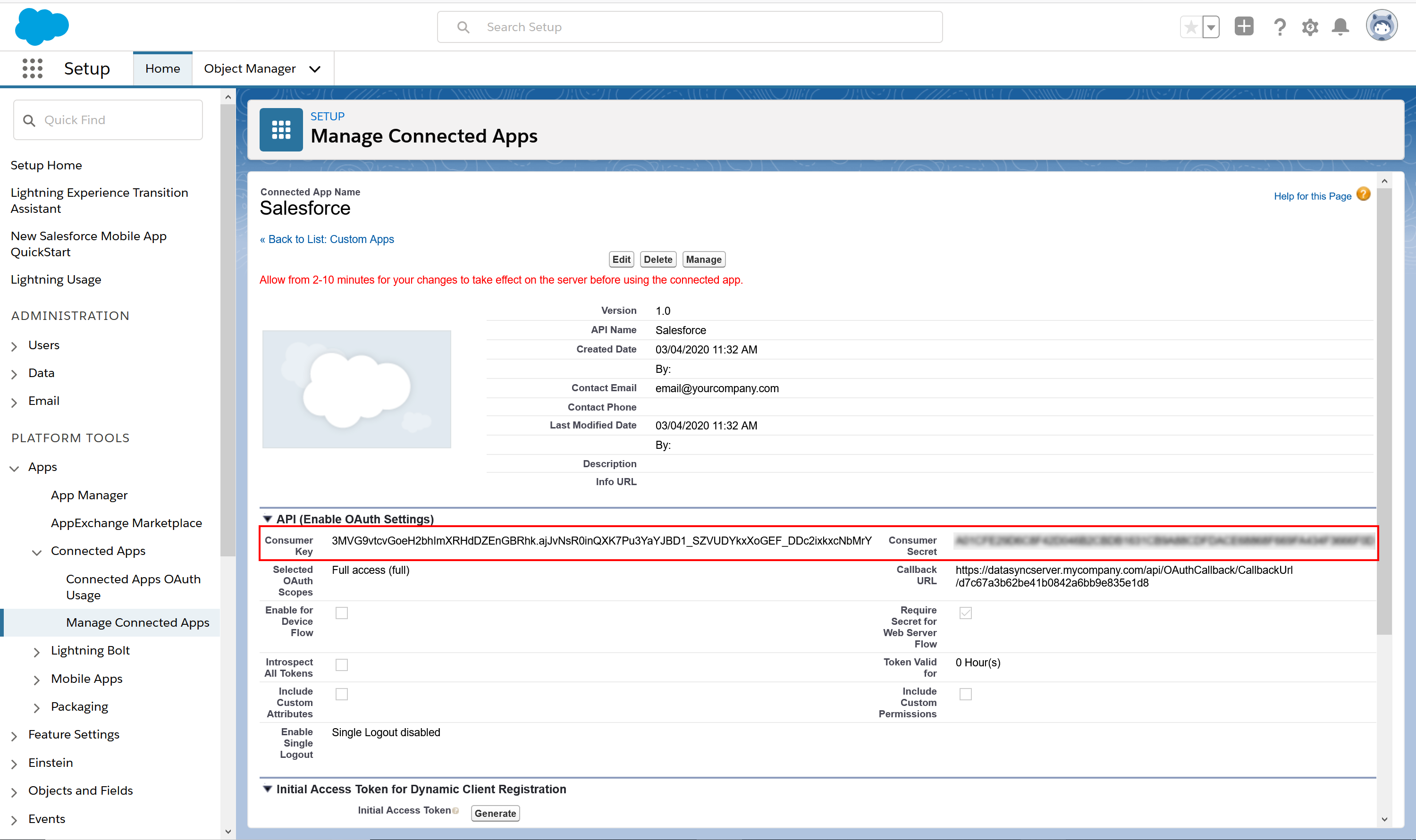Open the global actions plus icon
This screenshot has height=840, width=1416.
(1243, 26)
